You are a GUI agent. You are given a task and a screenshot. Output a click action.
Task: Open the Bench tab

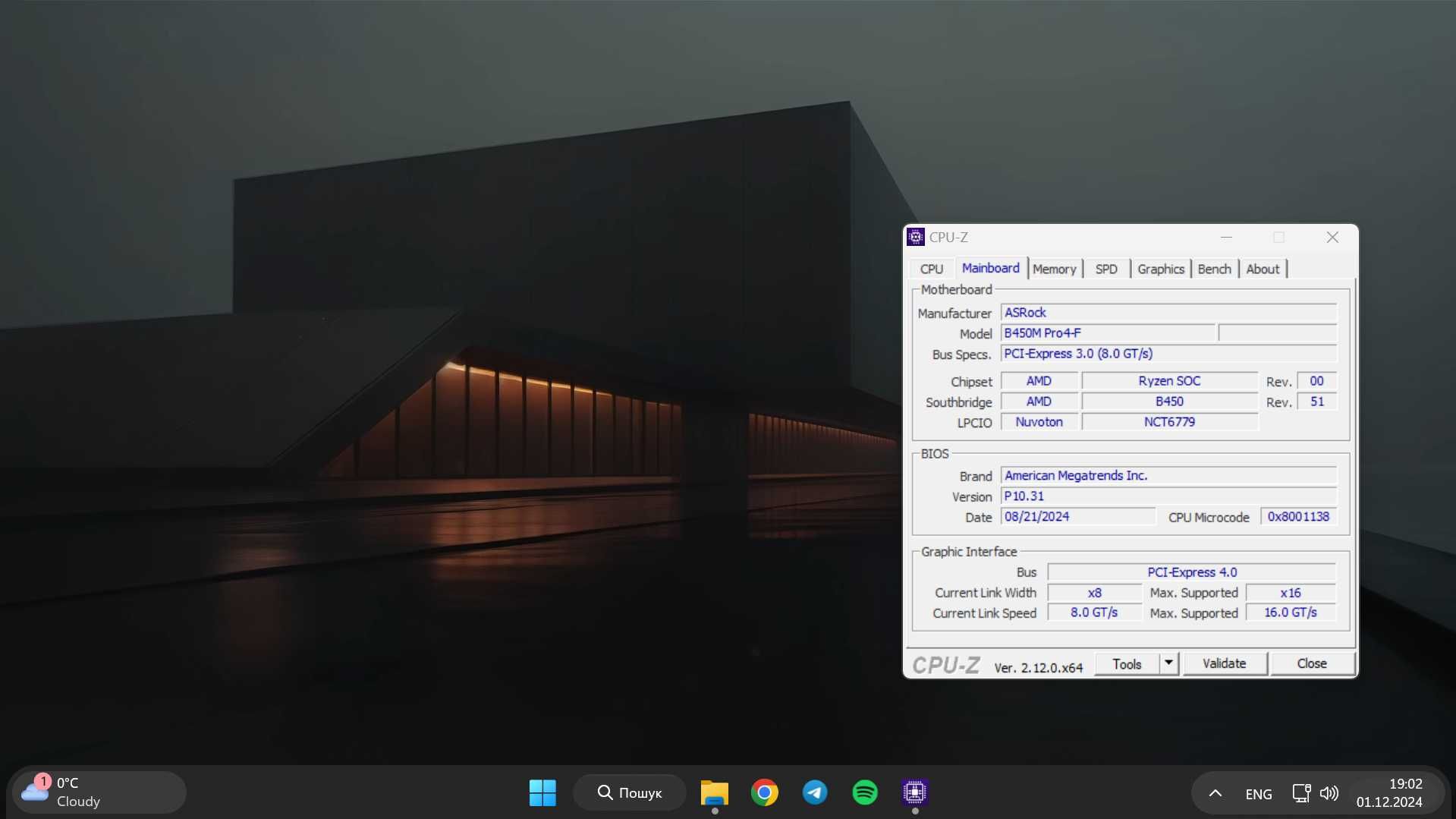[x=1214, y=269]
